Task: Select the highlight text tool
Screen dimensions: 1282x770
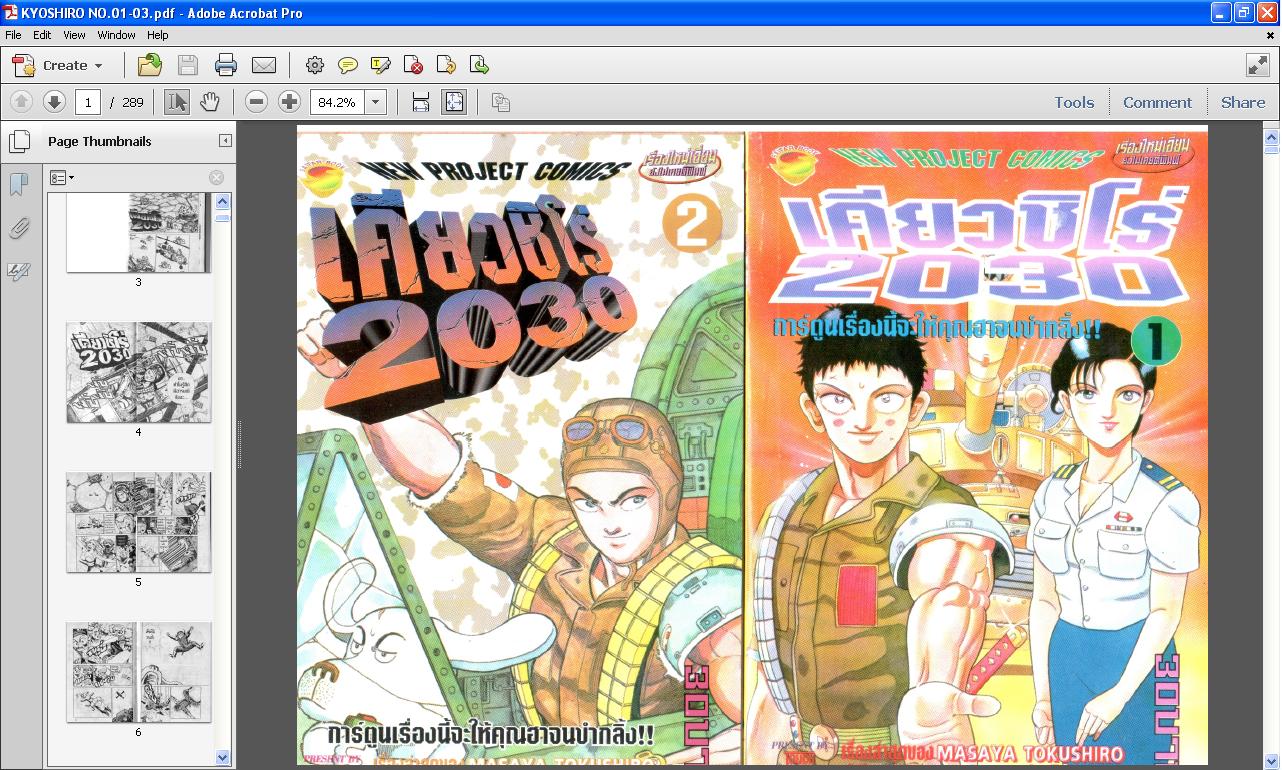Action: pyautogui.click(x=381, y=65)
